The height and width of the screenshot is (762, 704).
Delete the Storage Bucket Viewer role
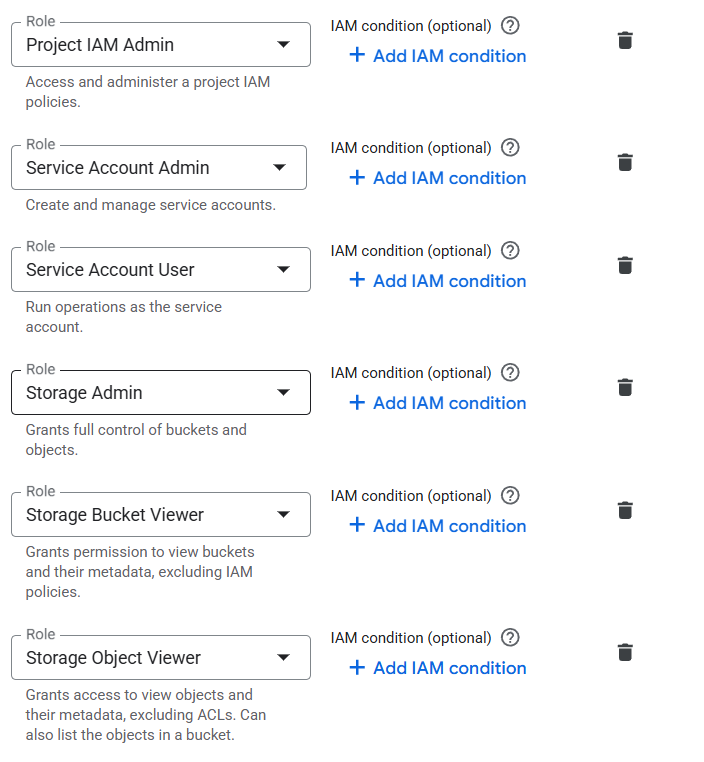point(625,511)
